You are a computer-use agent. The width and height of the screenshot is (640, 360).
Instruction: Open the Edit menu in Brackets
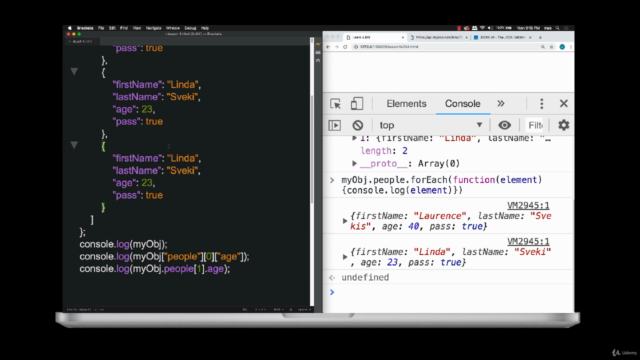pyautogui.click(x=112, y=28)
